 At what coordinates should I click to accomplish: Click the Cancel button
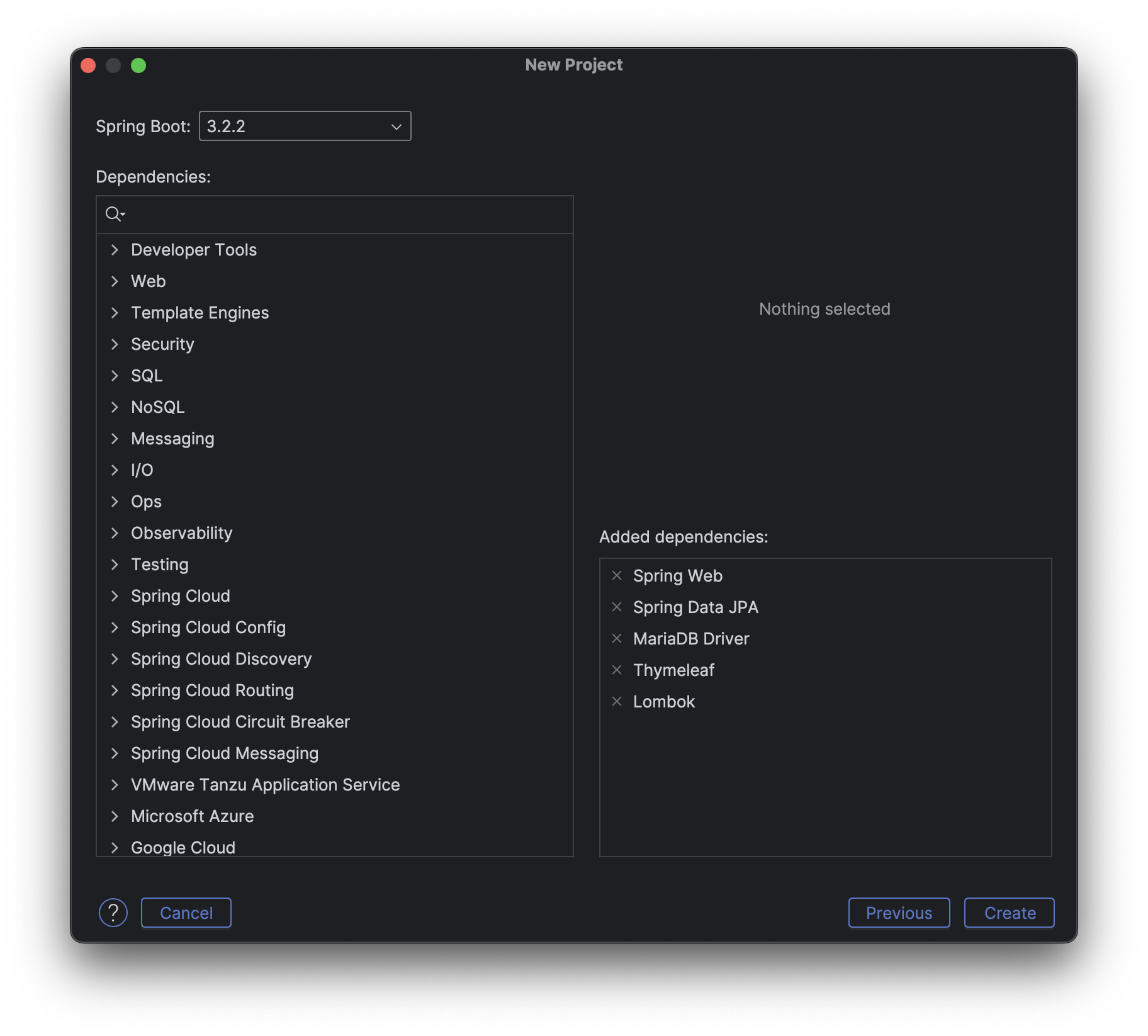tap(186, 913)
